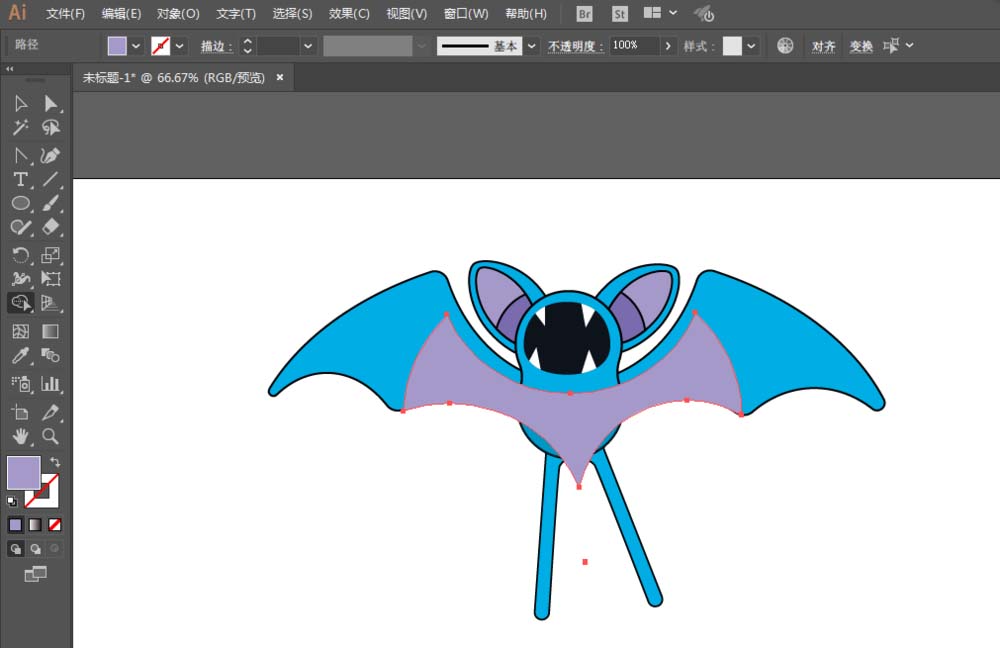Set paint mode to None

pyautogui.click(x=55, y=524)
